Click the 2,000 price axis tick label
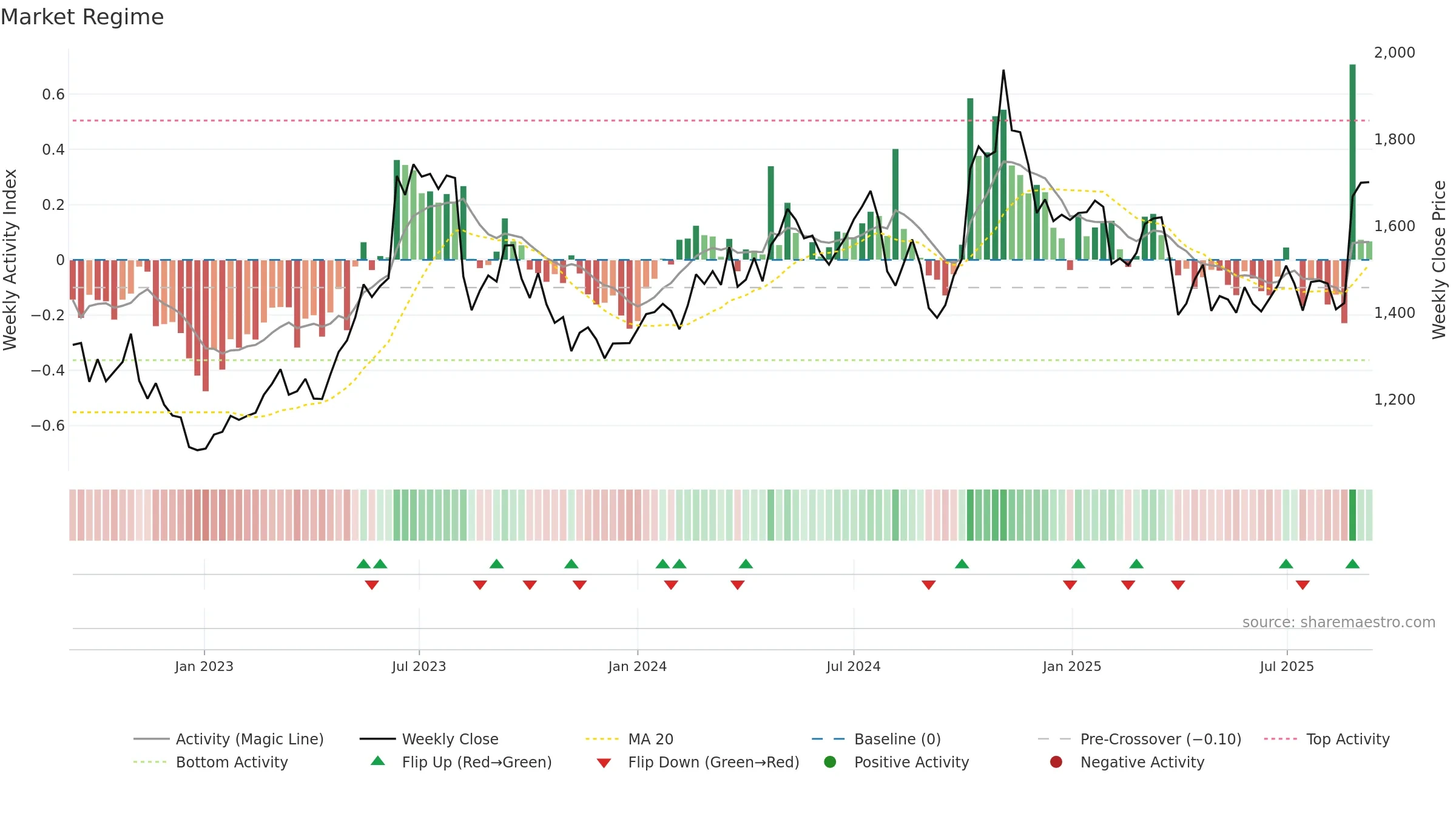The image size is (1456, 819). 1394,53
